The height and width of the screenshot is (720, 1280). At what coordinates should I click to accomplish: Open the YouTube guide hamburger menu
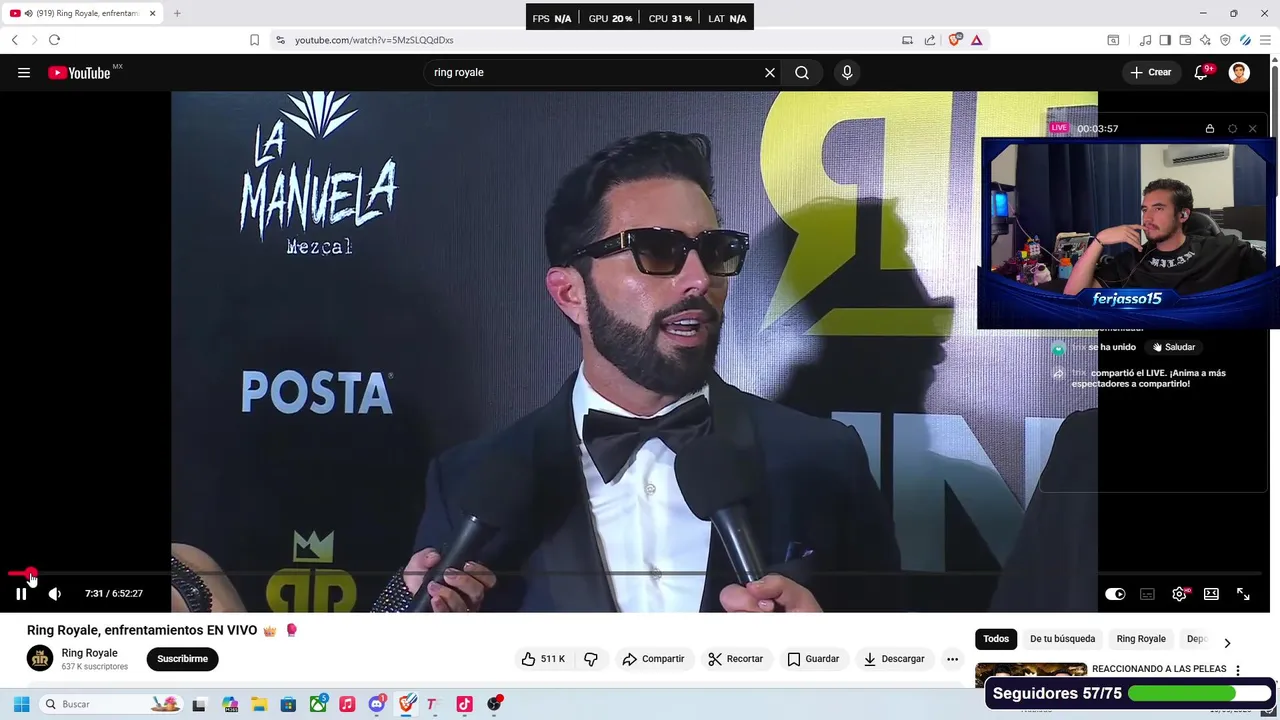click(24, 72)
